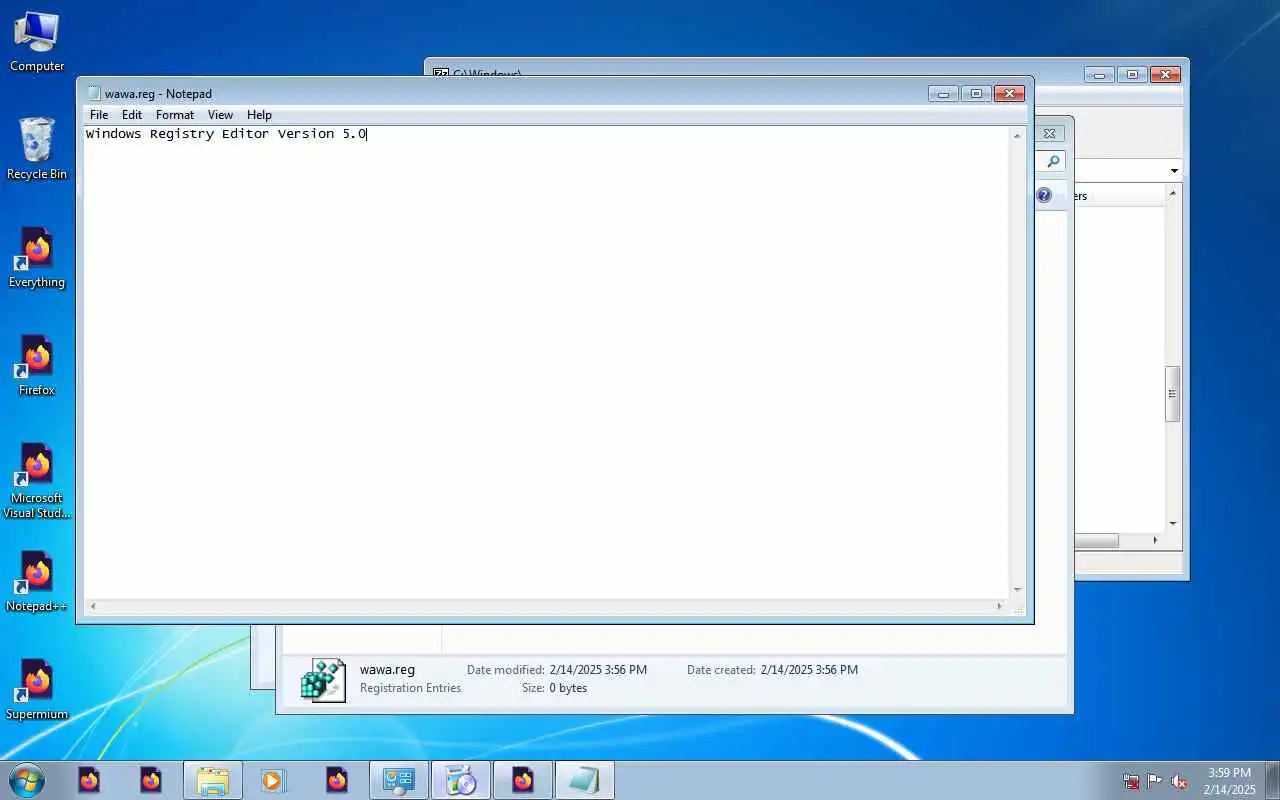Viewport: 1280px width, 800px height.
Task: Select the Microsoft Visual Studio desktop shortcut
Action: click(37, 482)
